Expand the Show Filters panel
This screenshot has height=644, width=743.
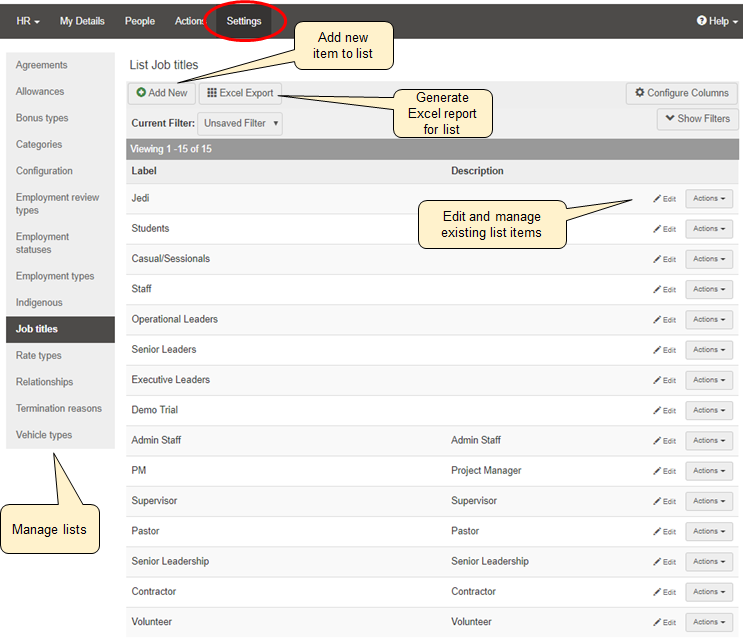[x=697, y=119]
